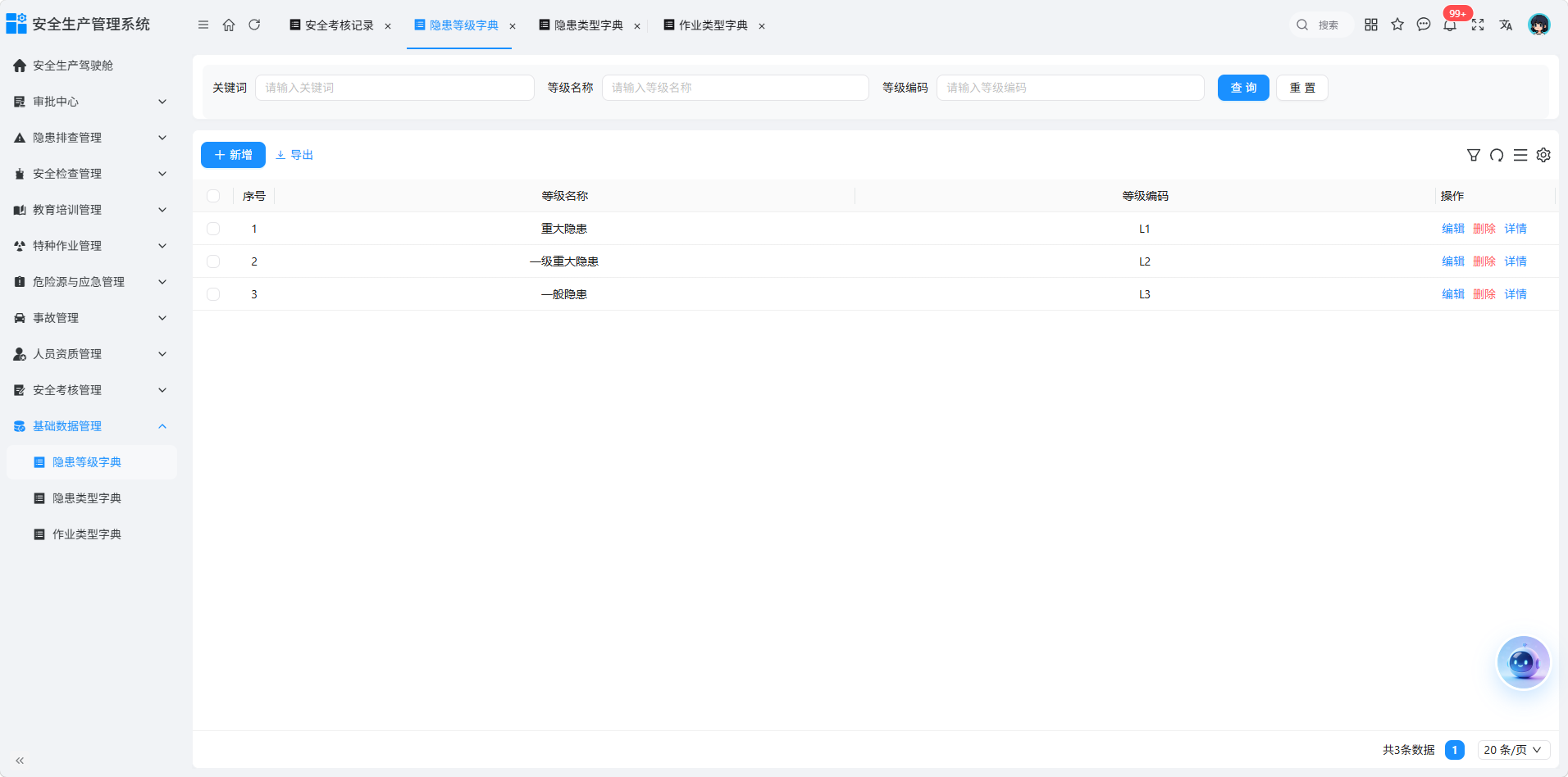Change table row density icon
This screenshot has width=1568, height=777.
click(x=1520, y=155)
